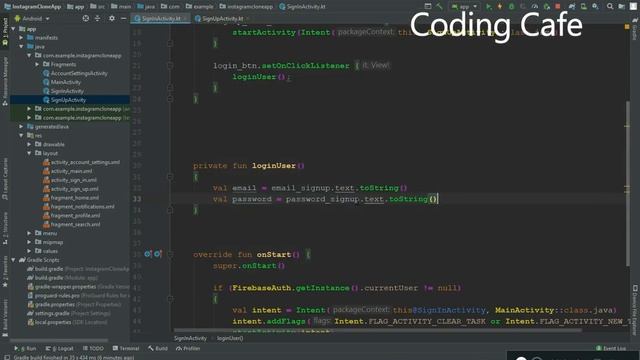
Task: Open the profiler gauge icon in top toolbar
Action: click(x=535, y=7)
